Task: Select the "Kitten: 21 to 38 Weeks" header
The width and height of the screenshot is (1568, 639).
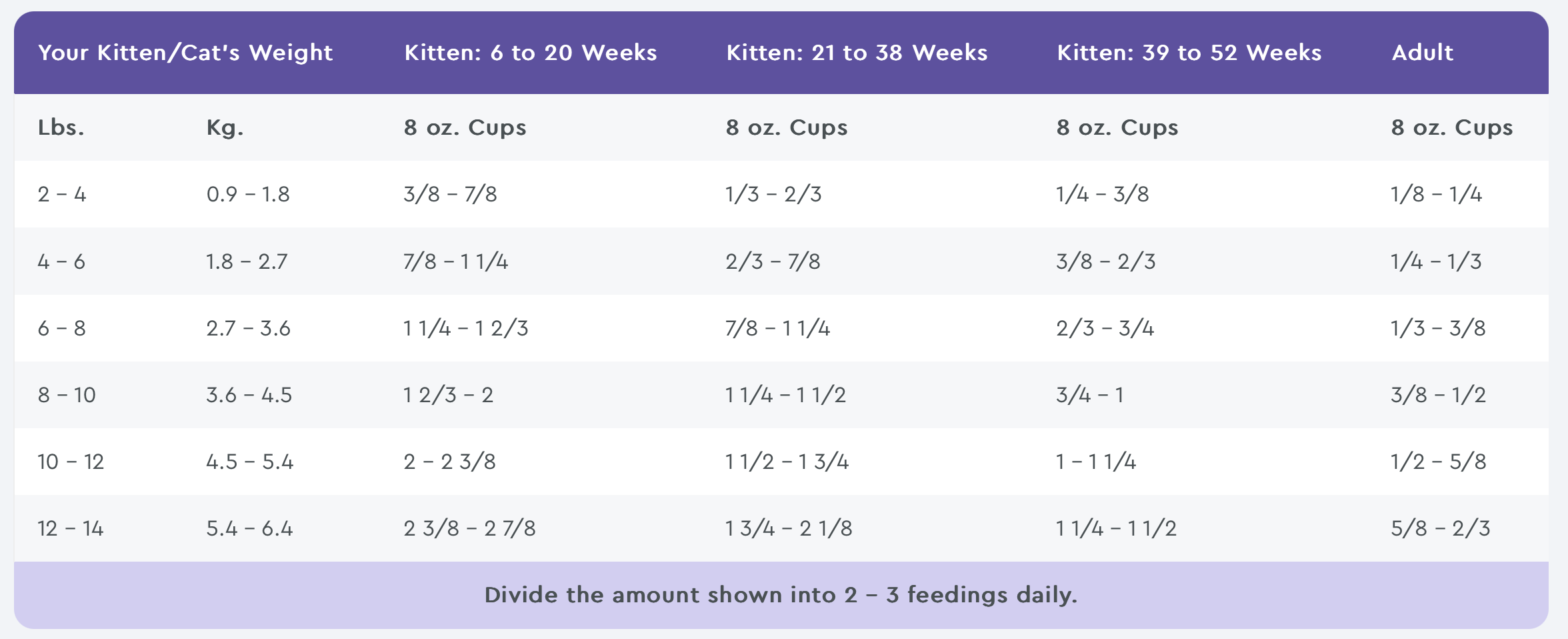Action: [857, 53]
